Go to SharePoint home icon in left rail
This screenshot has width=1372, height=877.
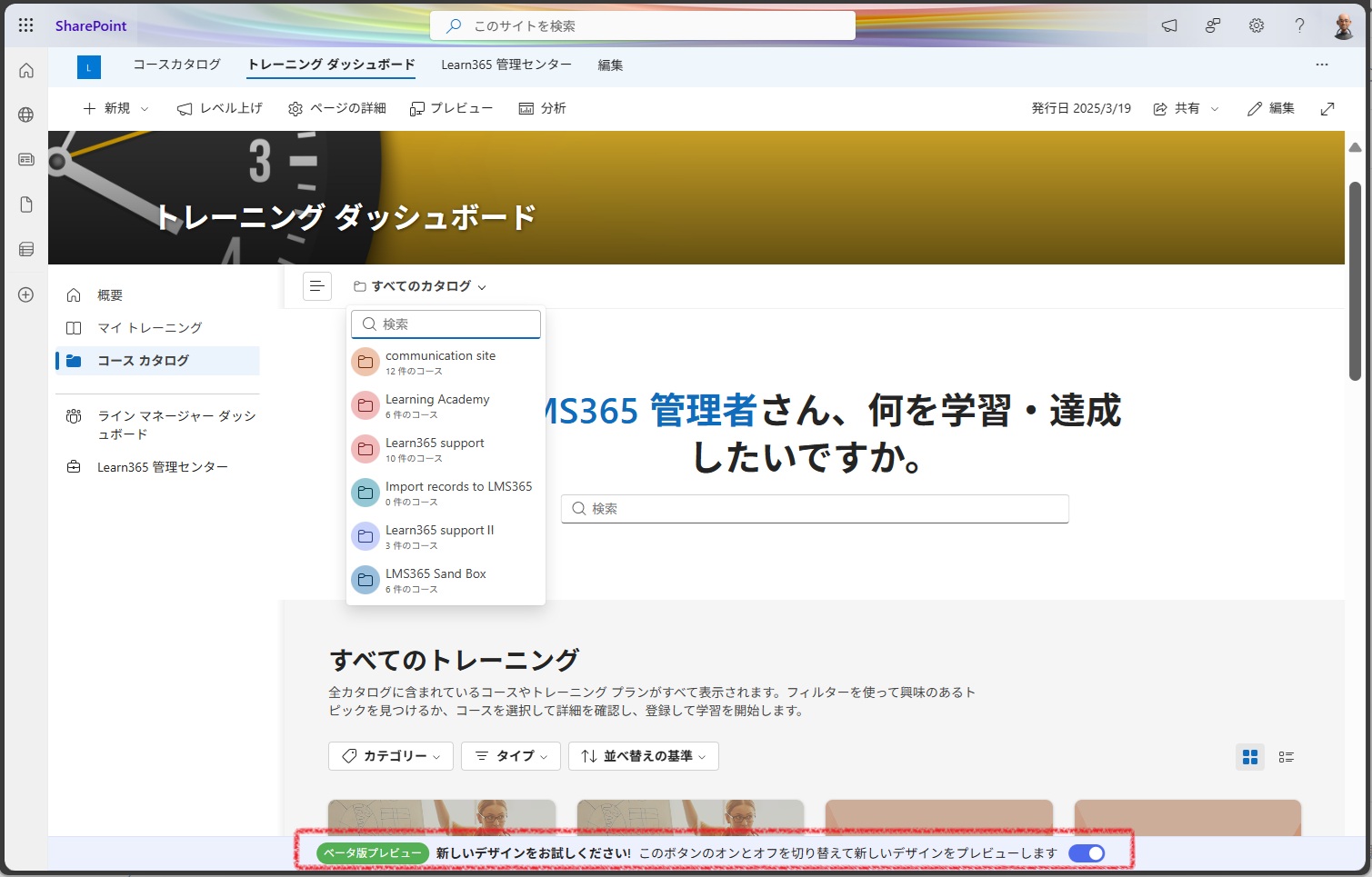26,71
